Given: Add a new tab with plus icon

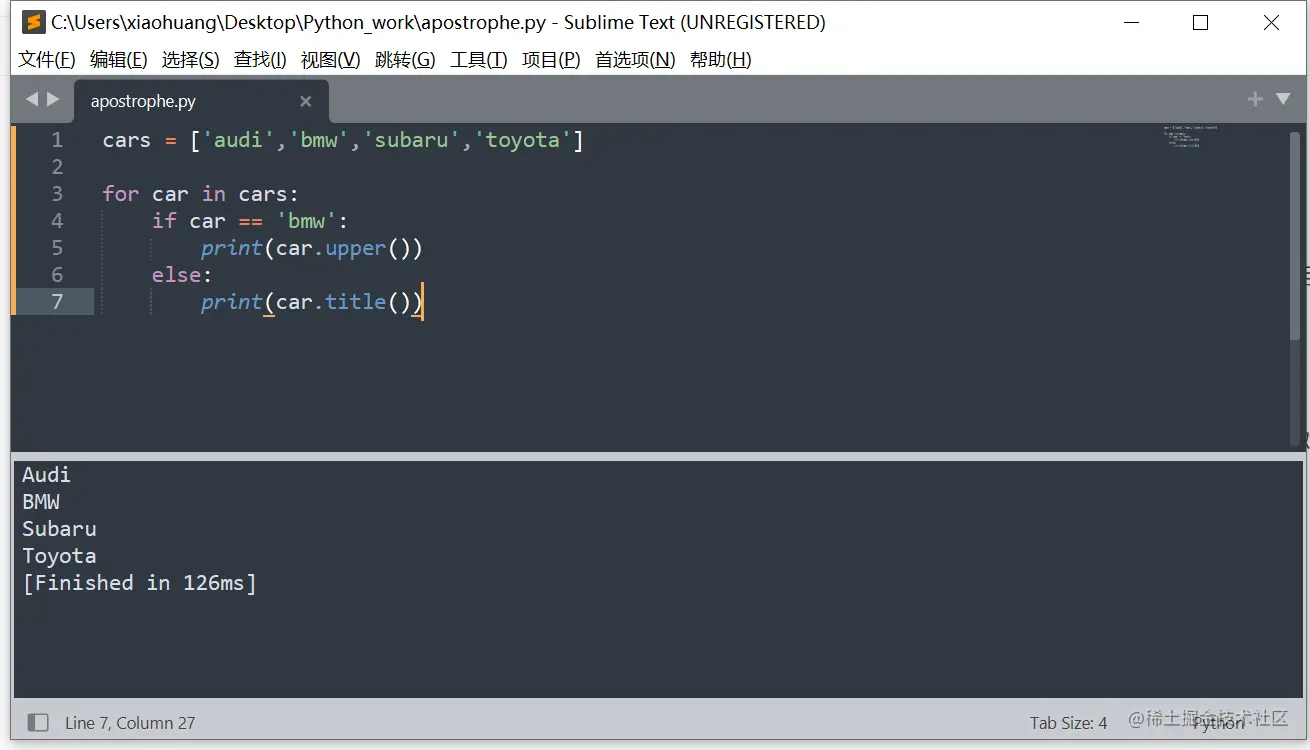Looking at the screenshot, I should coord(1255,99).
